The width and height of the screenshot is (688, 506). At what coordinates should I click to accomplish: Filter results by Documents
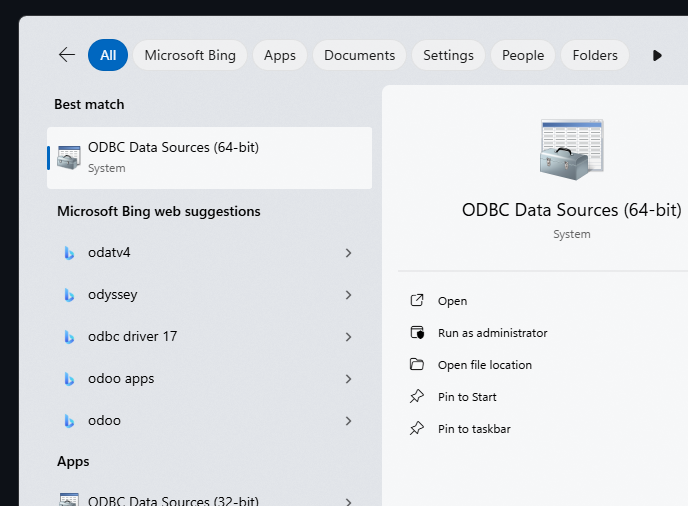pyautogui.click(x=359, y=55)
